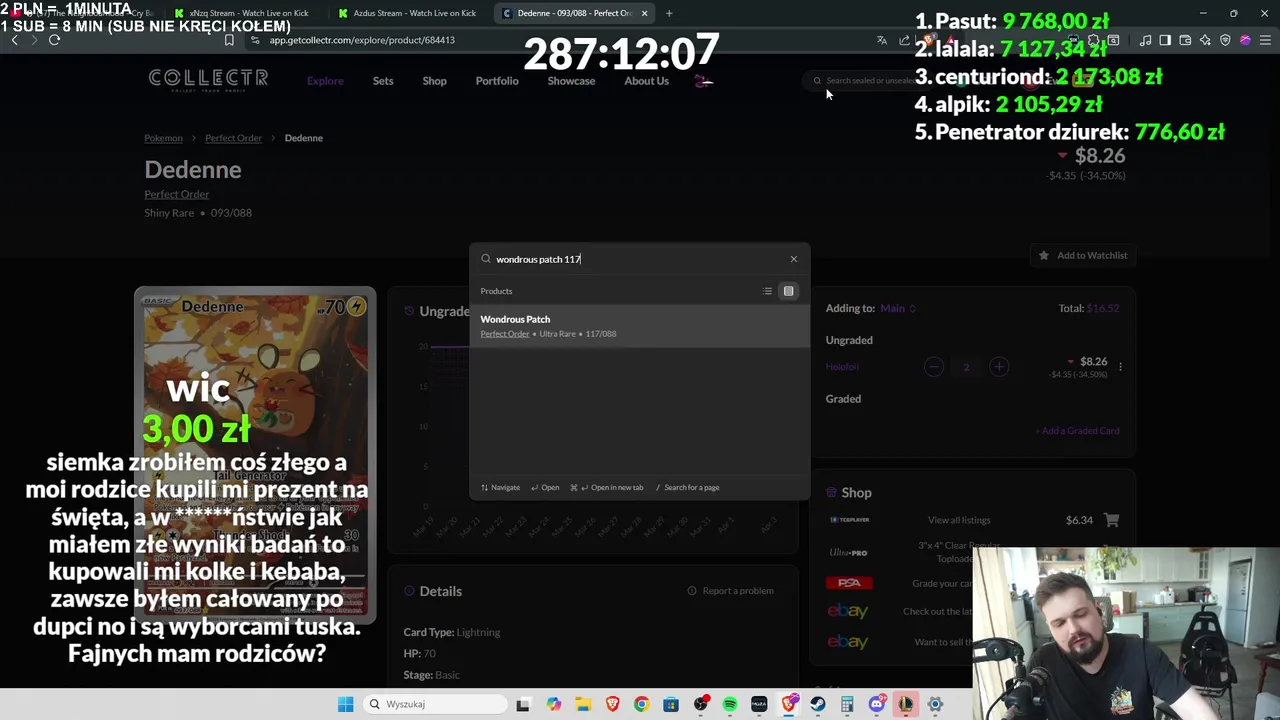
Task: Open the Holofoil row three-dot menu
Action: [1120, 367]
